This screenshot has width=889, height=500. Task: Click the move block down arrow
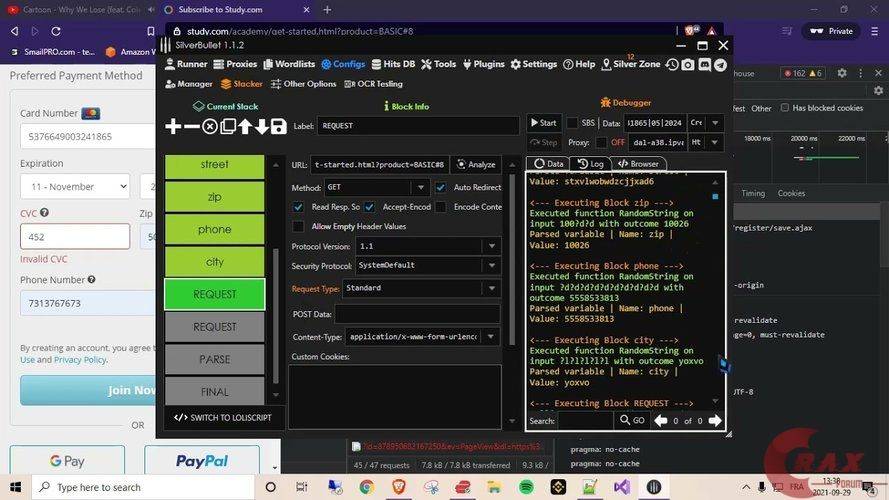[x=262, y=127]
